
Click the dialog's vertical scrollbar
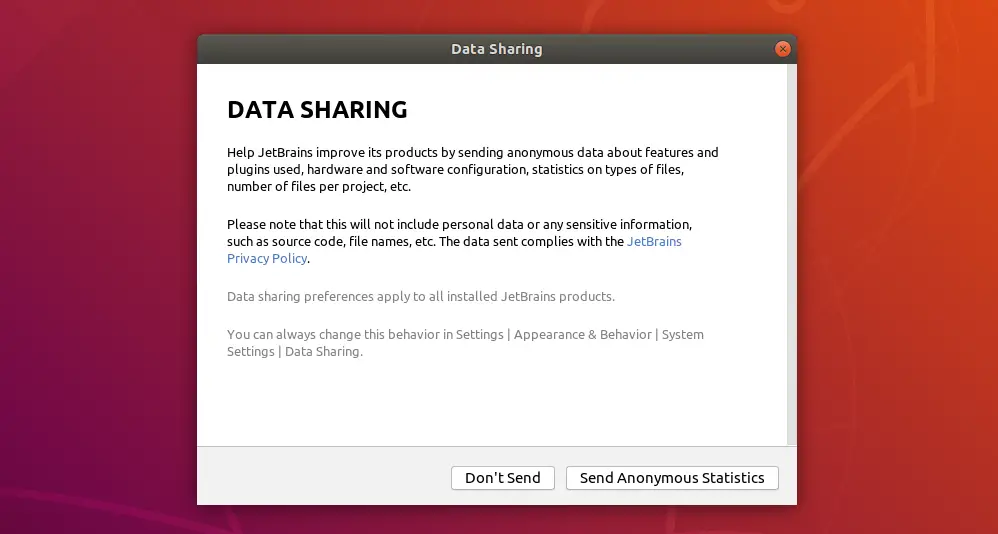[x=792, y=255]
